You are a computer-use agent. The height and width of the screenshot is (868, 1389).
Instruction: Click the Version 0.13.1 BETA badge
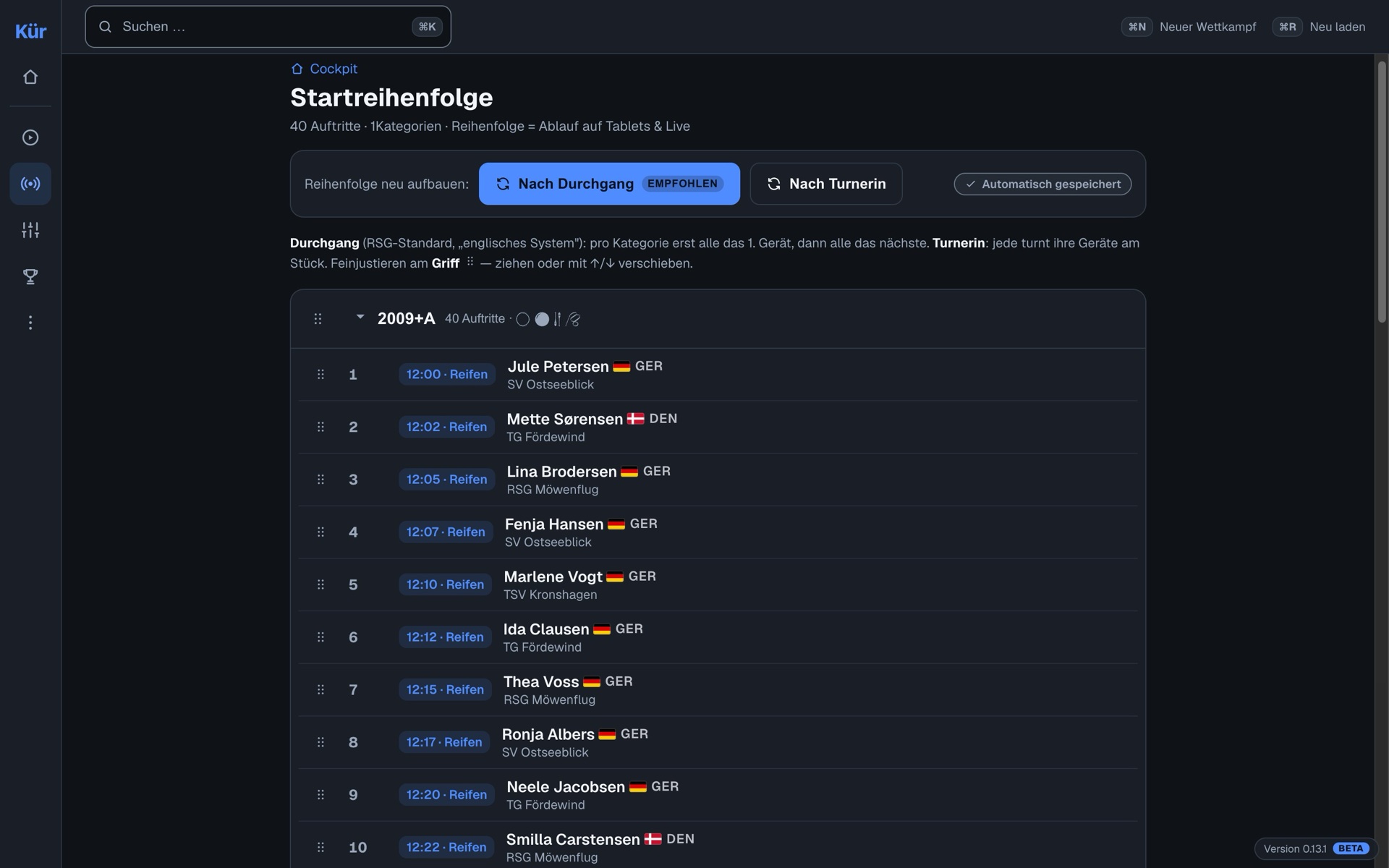[x=1315, y=848]
